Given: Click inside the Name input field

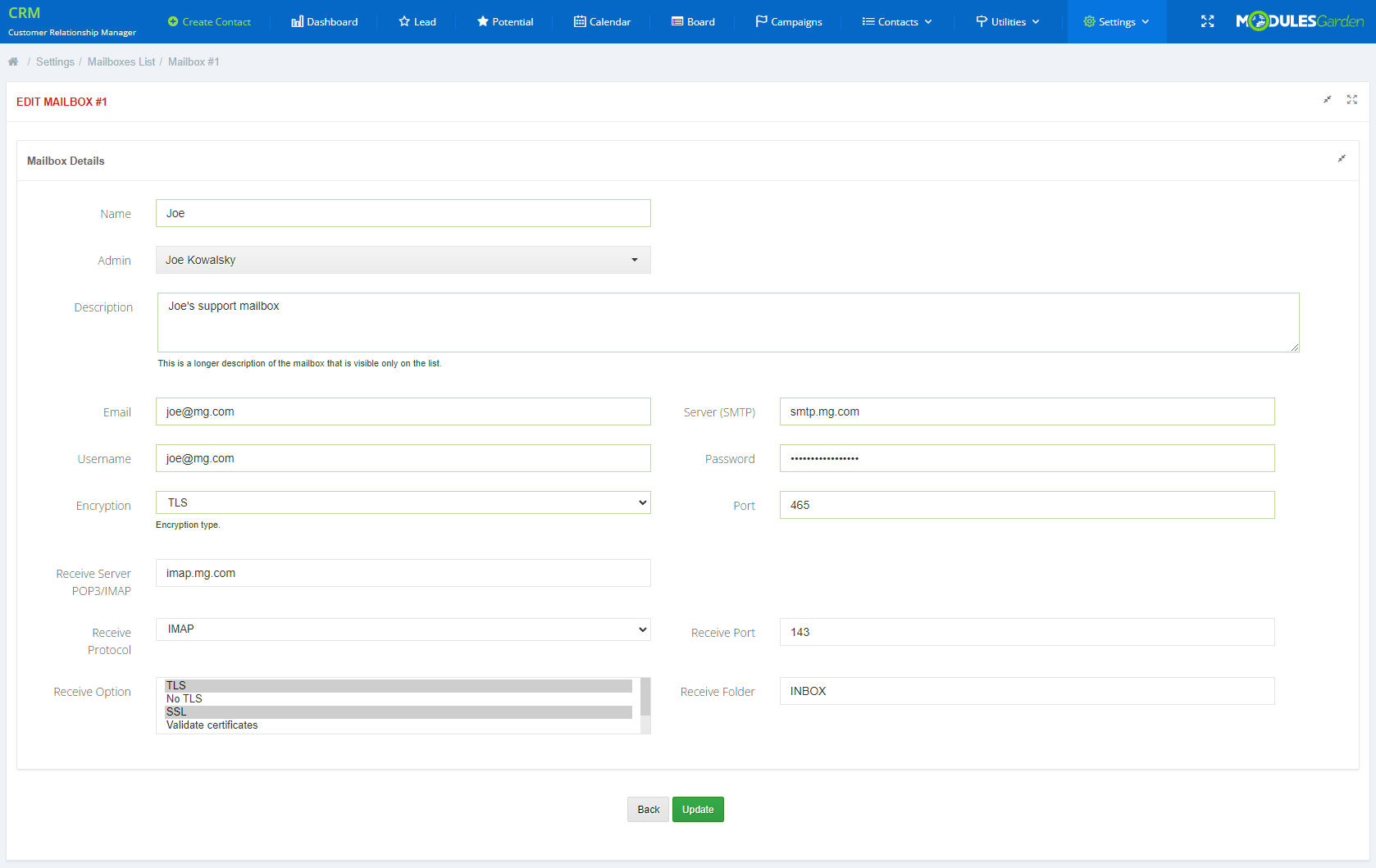Looking at the screenshot, I should [x=403, y=213].
